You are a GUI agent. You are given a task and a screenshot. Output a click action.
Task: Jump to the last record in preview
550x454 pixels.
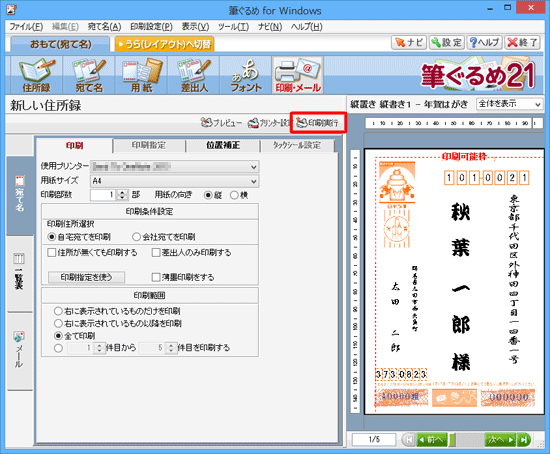pos(524,440)
